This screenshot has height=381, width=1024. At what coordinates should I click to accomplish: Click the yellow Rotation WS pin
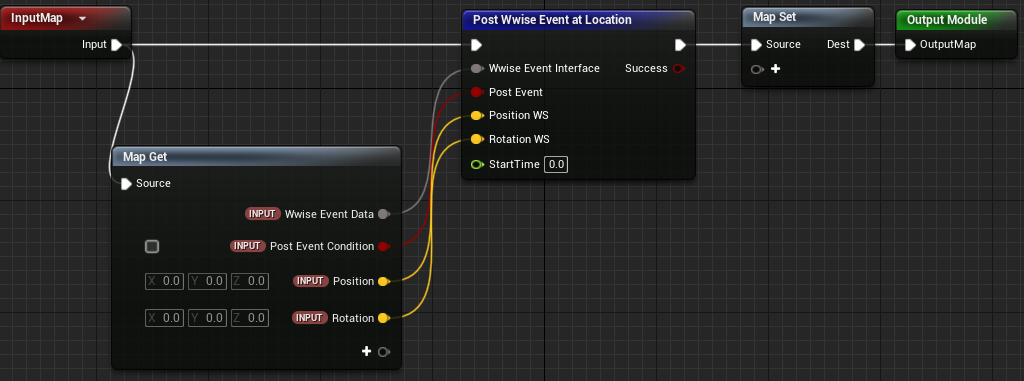477,139
